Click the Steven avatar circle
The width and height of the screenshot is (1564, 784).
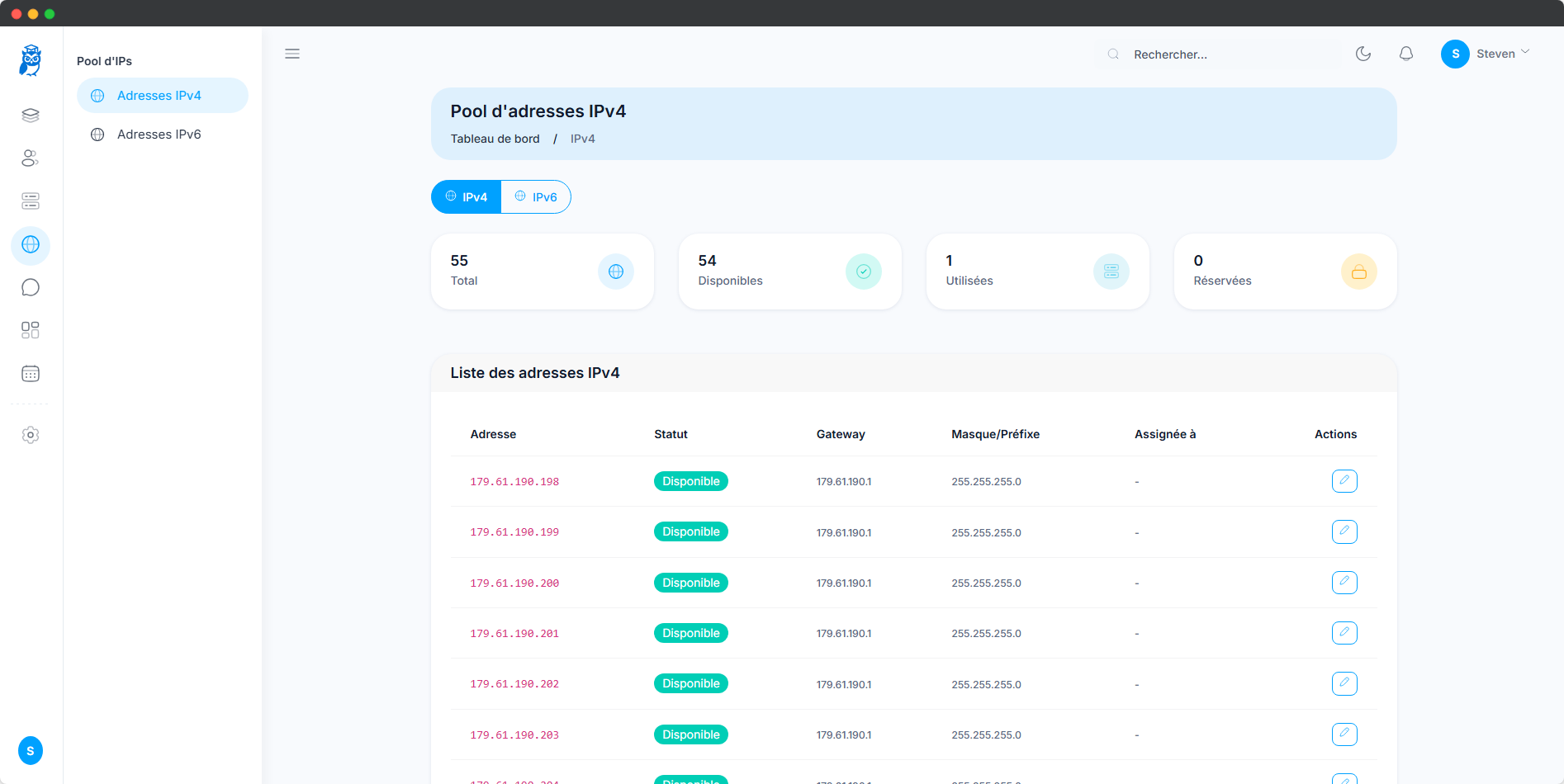tap(1456, 53)
